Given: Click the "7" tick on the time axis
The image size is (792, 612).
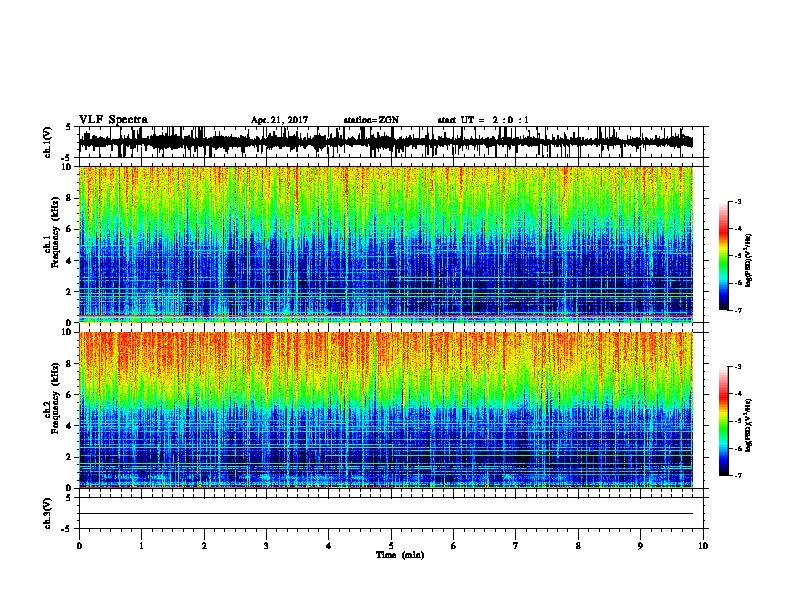Looking at the screenshot, I should click(x=516, y=546).
